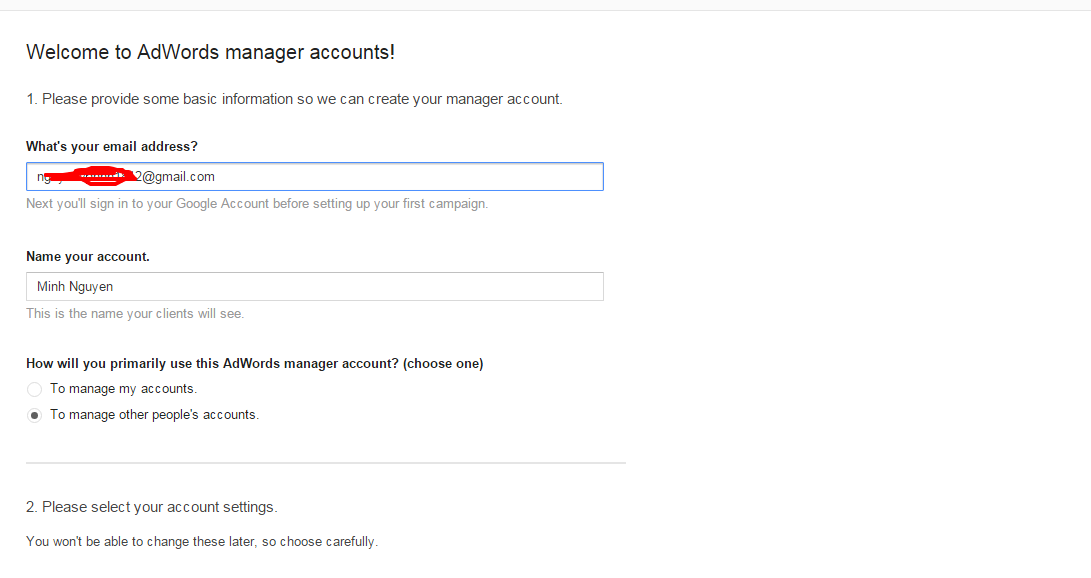Click 'This is the name your clients will see.' hint

tap(135, 314)
